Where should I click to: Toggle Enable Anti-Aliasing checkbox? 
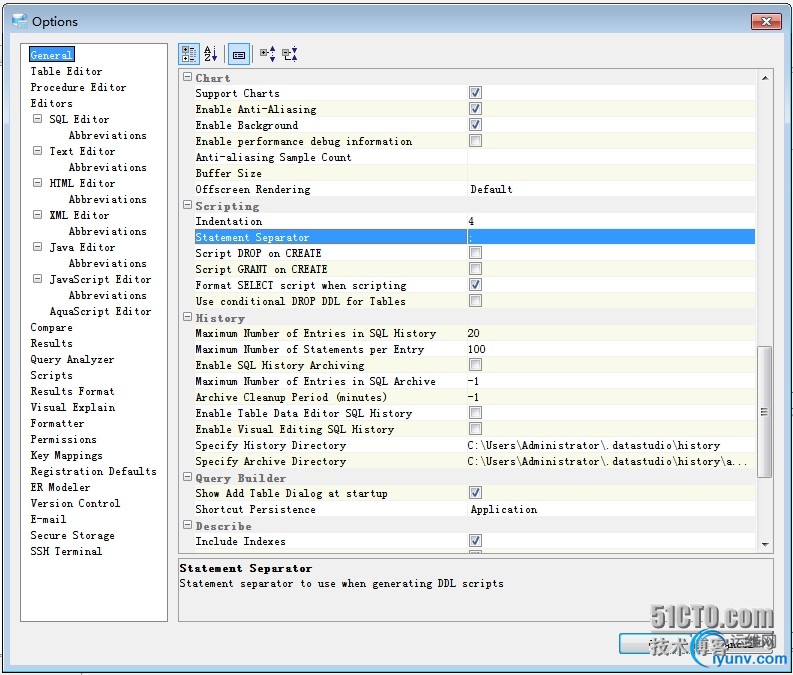click(x=475, y=109)
